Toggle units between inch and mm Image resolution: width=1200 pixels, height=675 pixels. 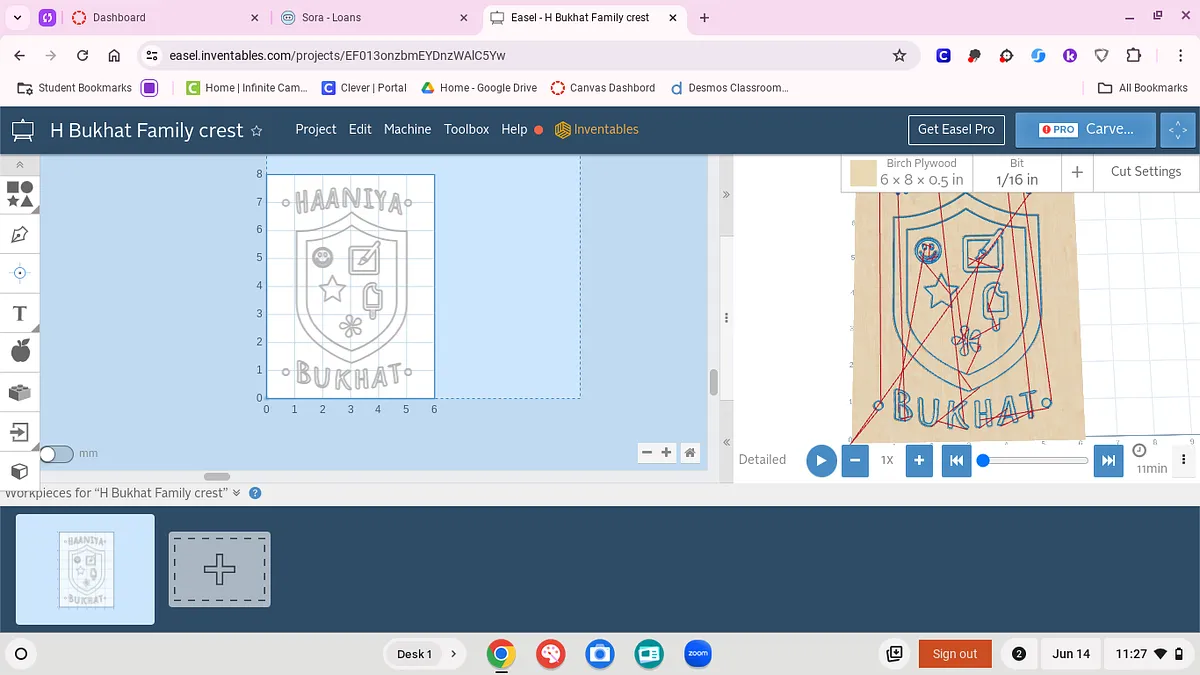coord(56,454)
